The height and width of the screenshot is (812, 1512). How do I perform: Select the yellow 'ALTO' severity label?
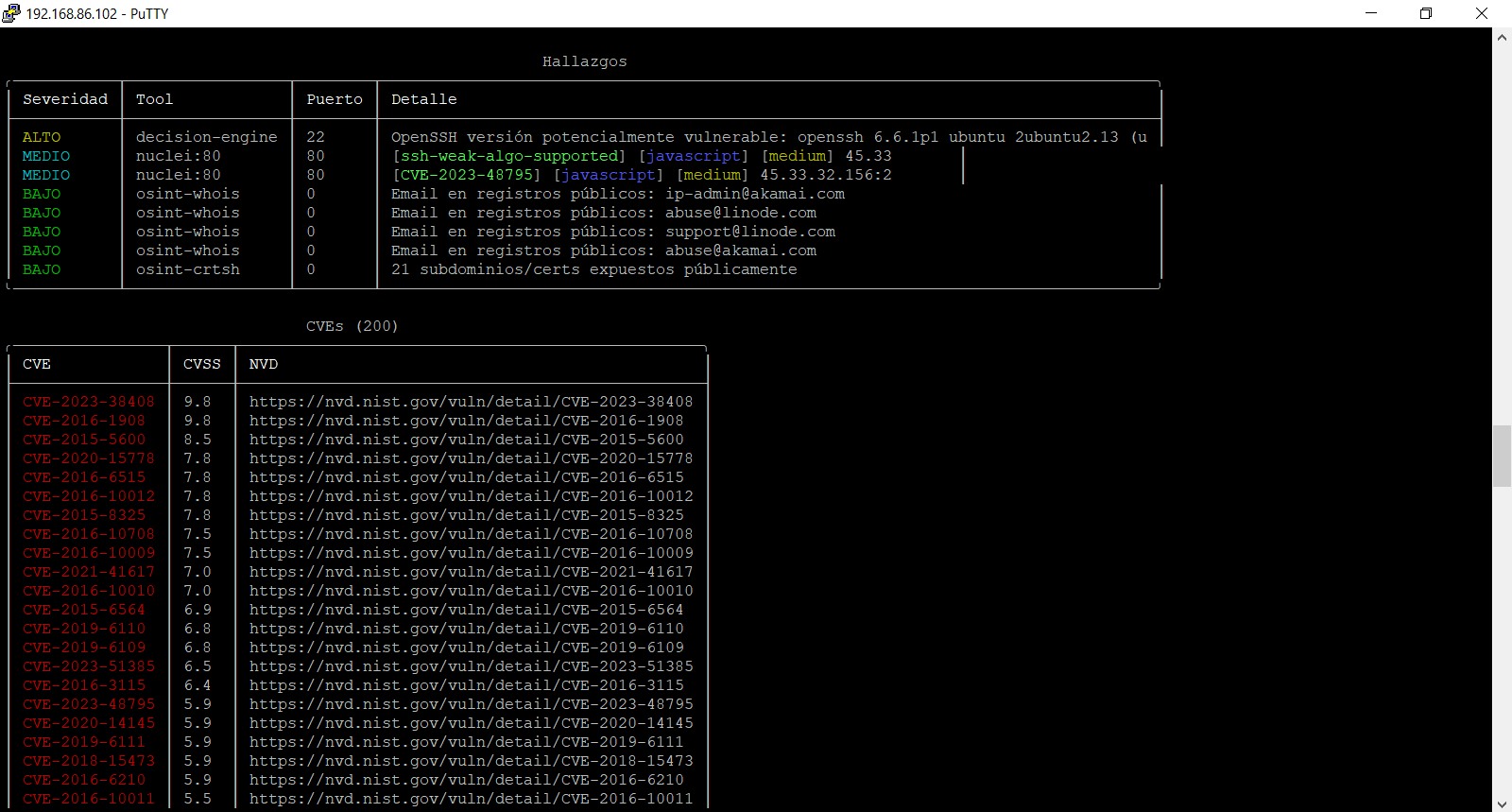click(x=42, y=137)
